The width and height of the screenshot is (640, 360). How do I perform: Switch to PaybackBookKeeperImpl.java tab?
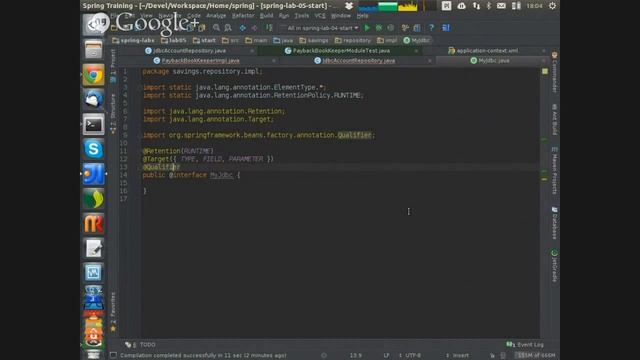200,60
